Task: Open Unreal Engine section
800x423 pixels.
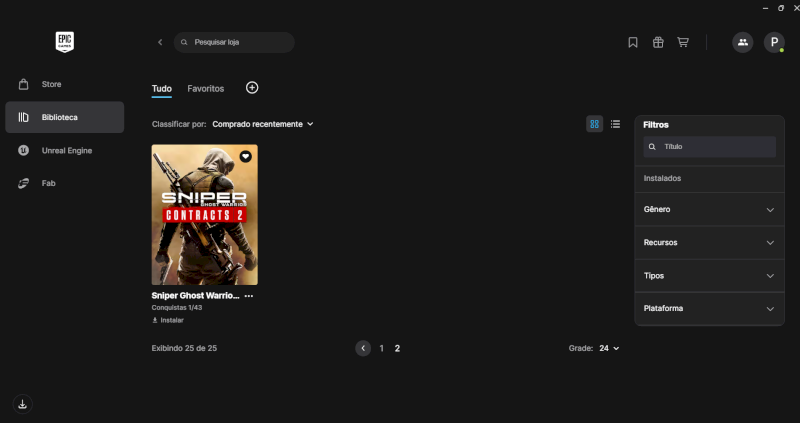Action: click(65, 151)
